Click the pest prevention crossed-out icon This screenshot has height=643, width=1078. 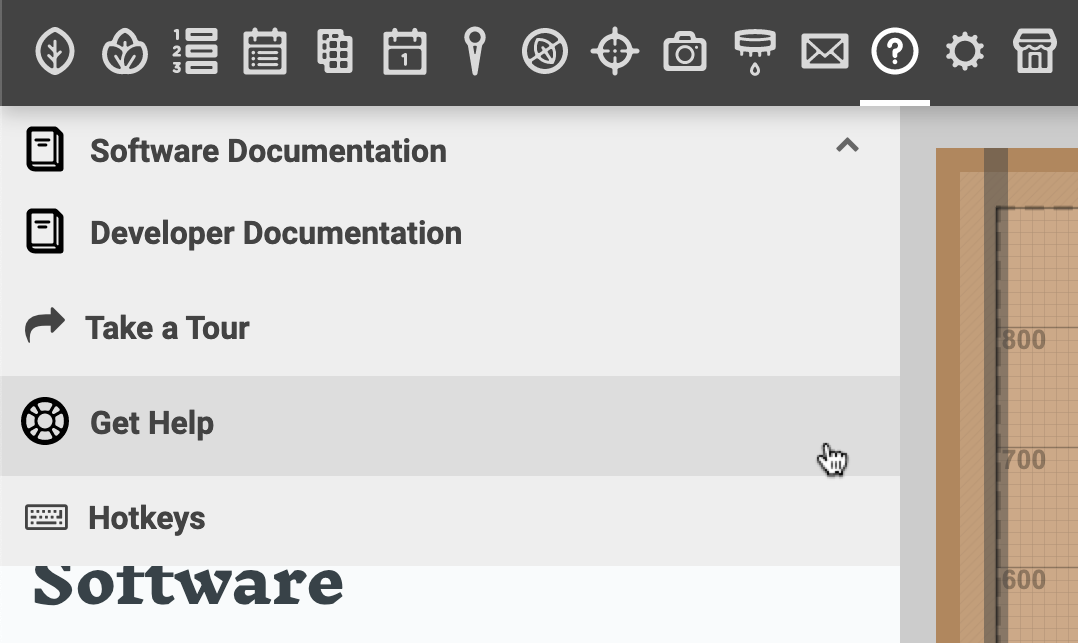coord(544,52)
